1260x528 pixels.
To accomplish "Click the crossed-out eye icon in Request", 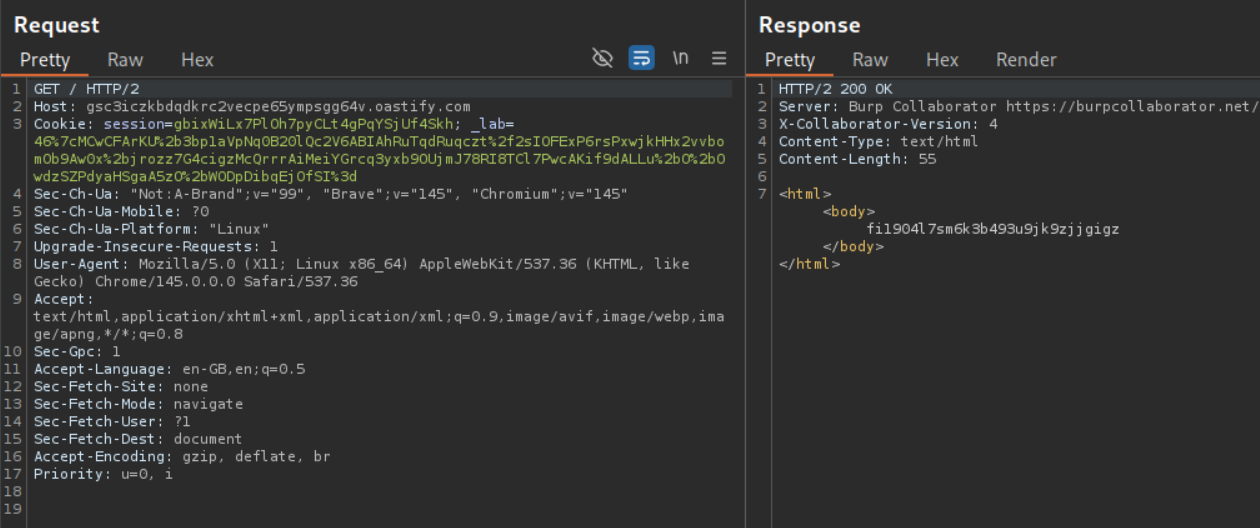I will [602, 59].
